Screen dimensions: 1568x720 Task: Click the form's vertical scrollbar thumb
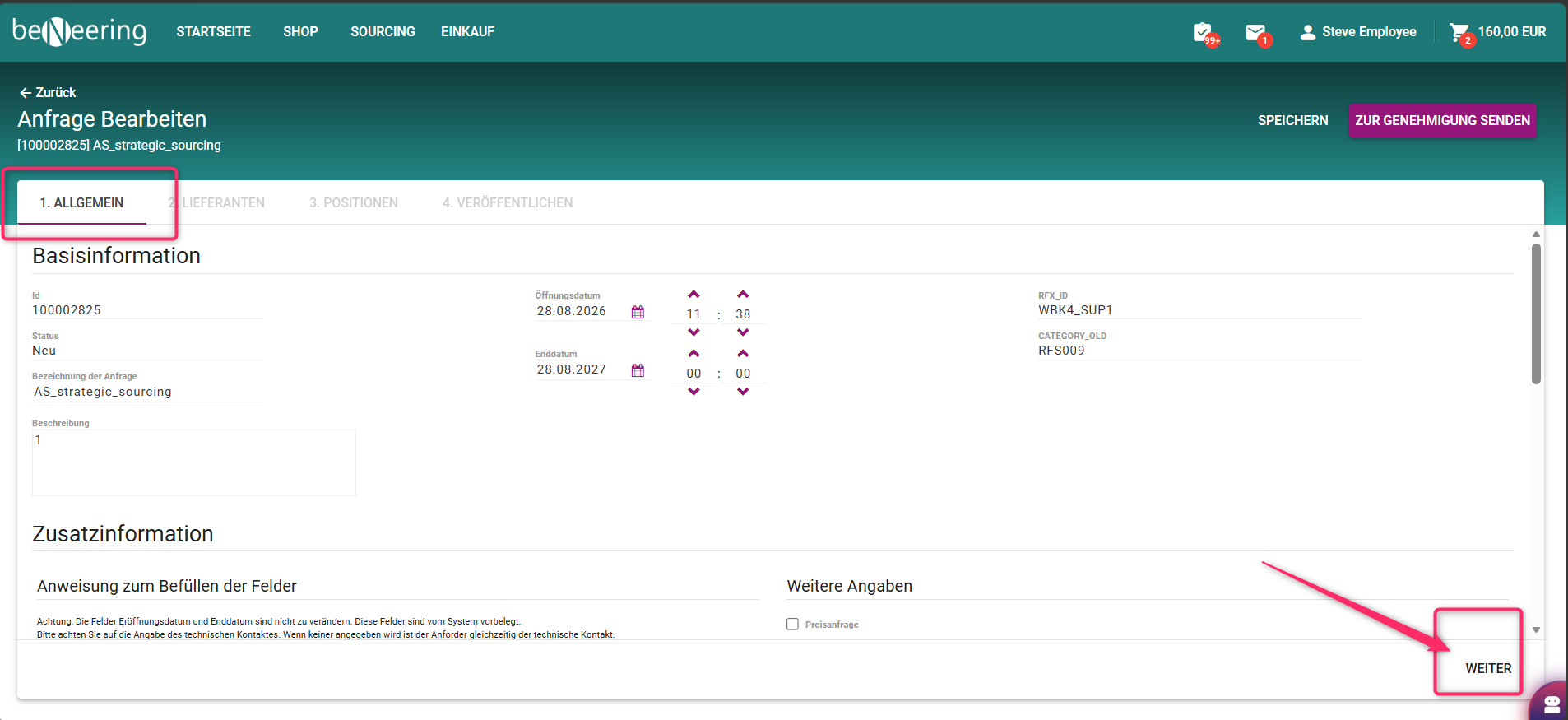tap(1536, 313)
